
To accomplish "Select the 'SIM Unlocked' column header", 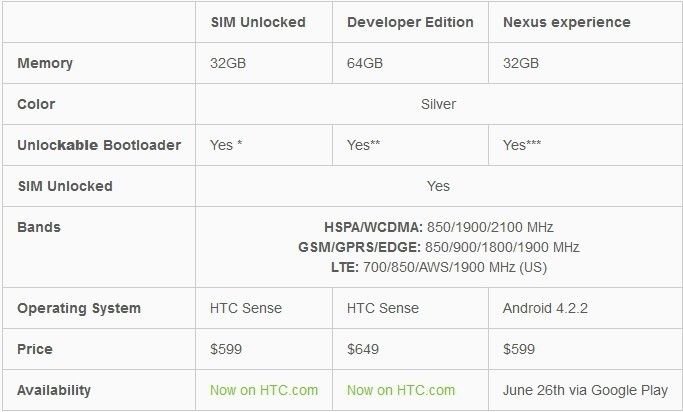I will (258, 22).
